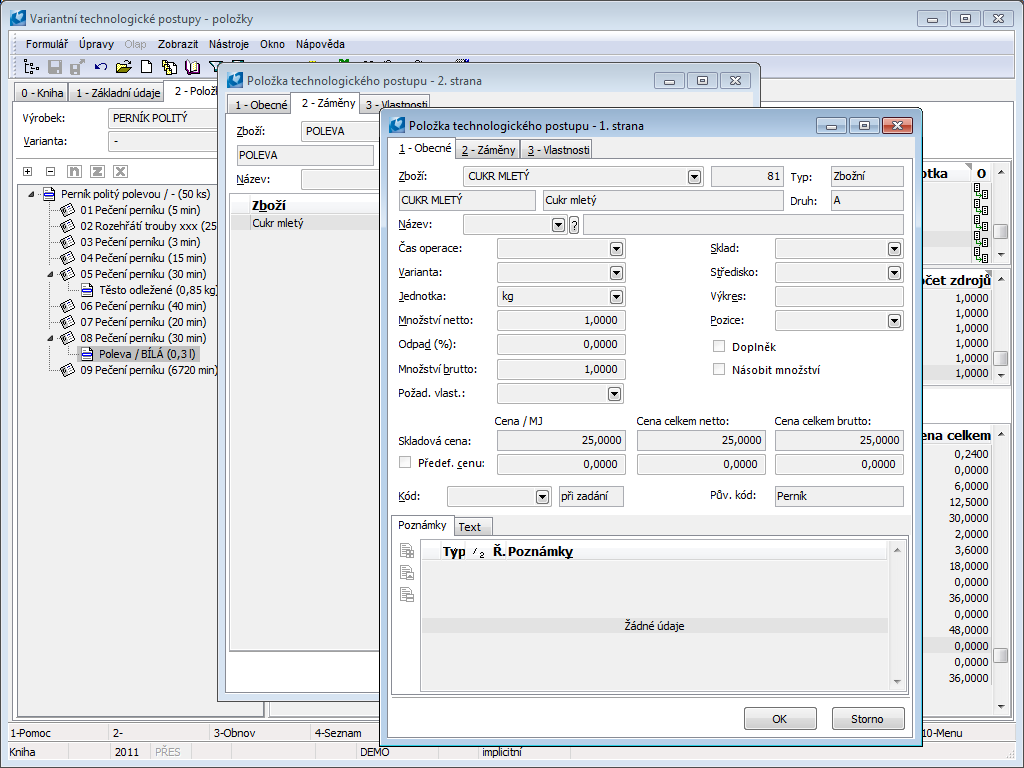
Task: Switch to the 3 - Vlastnosti tab
Action: point(558,150)
